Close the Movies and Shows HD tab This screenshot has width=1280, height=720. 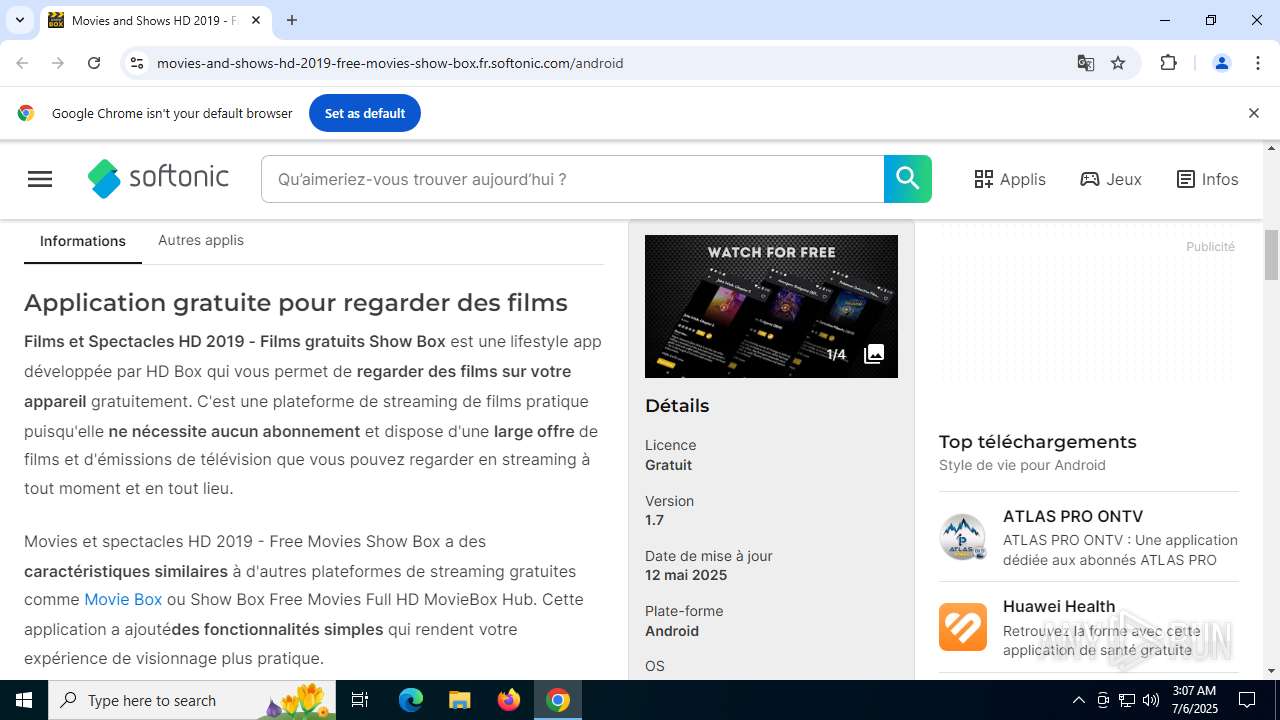pyautogui.click(x=256, y=20)
